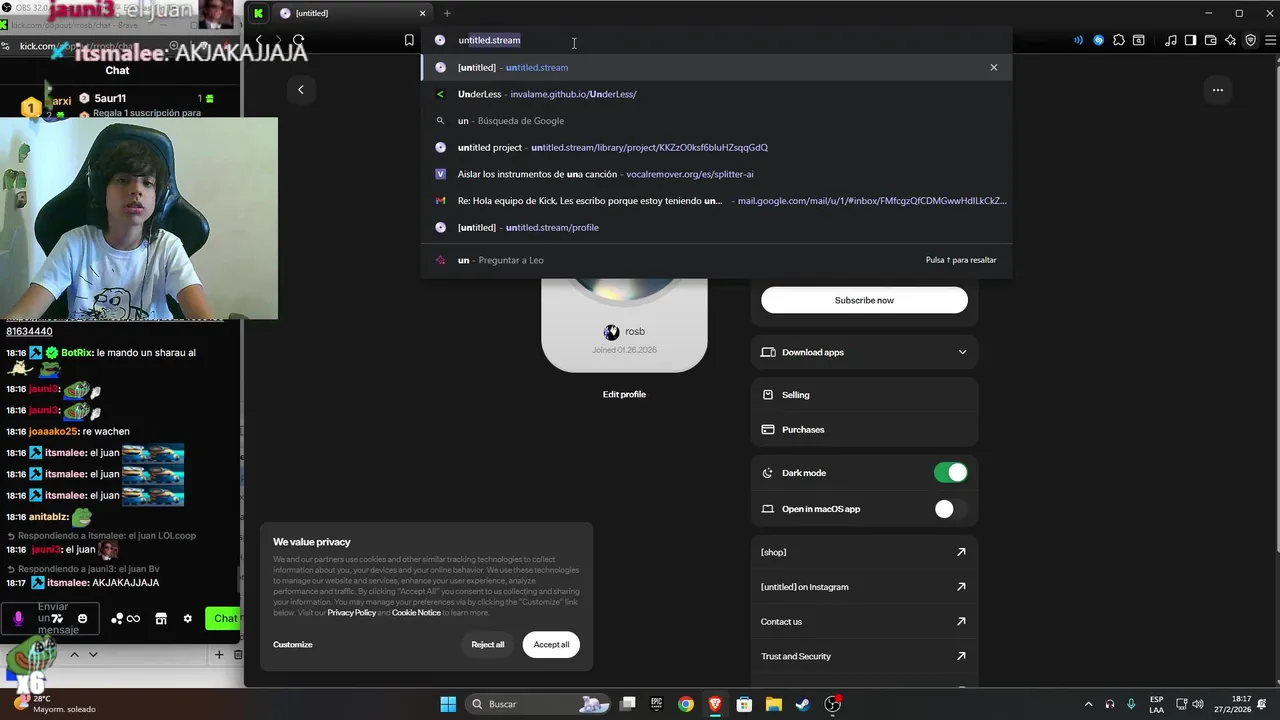Screen dimensions: 1280x720
Task: Expand the Download apps section
Action: [x=864, y=352]
